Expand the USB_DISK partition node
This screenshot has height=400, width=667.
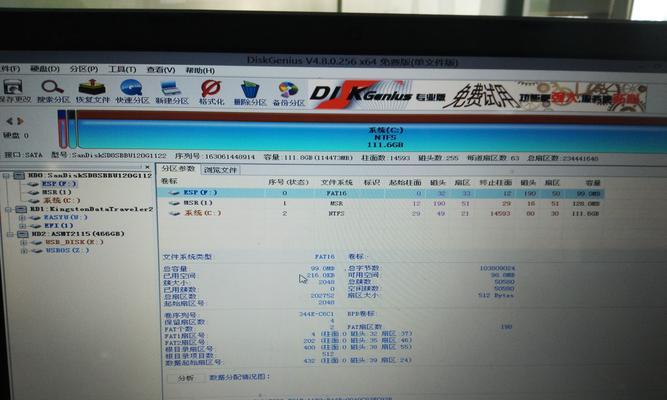(x=24, y=243)
